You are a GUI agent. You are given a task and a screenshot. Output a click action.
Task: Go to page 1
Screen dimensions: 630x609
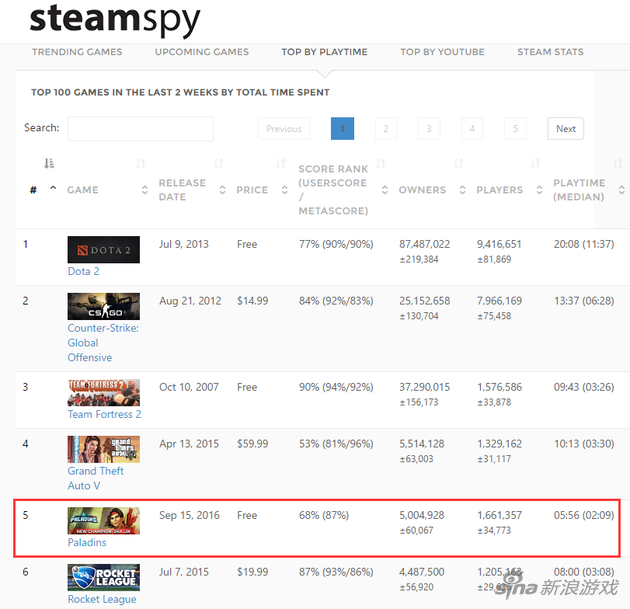pyautogui.click(x=342, y=129)
